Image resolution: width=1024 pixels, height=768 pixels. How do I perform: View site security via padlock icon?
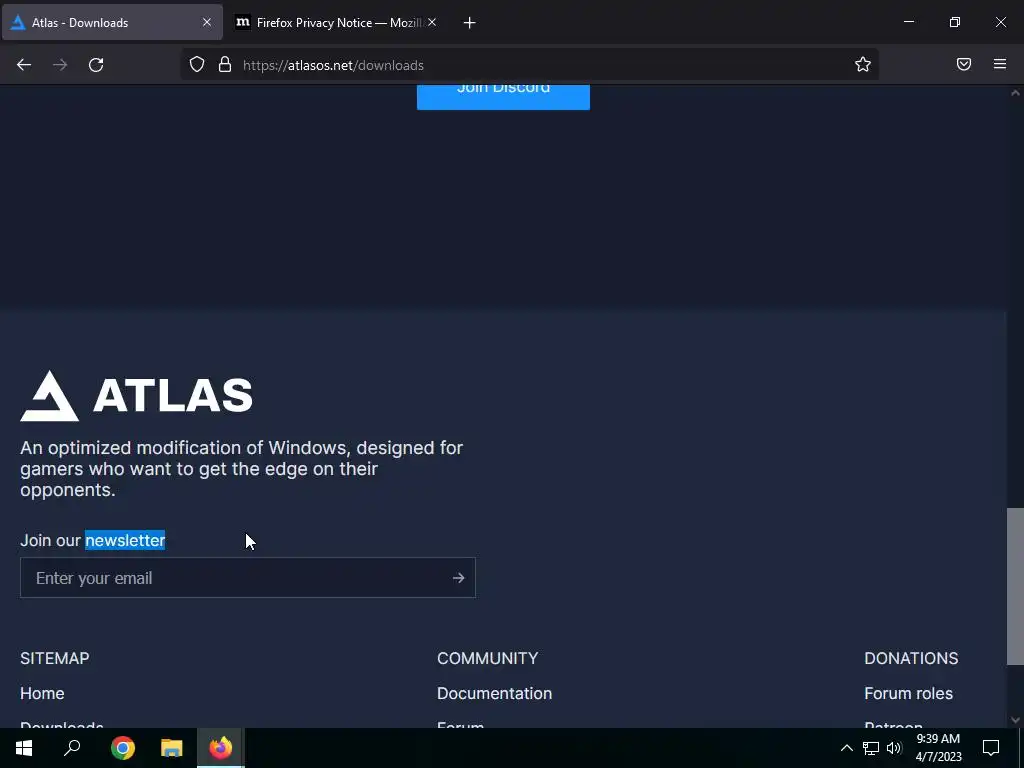225,64
